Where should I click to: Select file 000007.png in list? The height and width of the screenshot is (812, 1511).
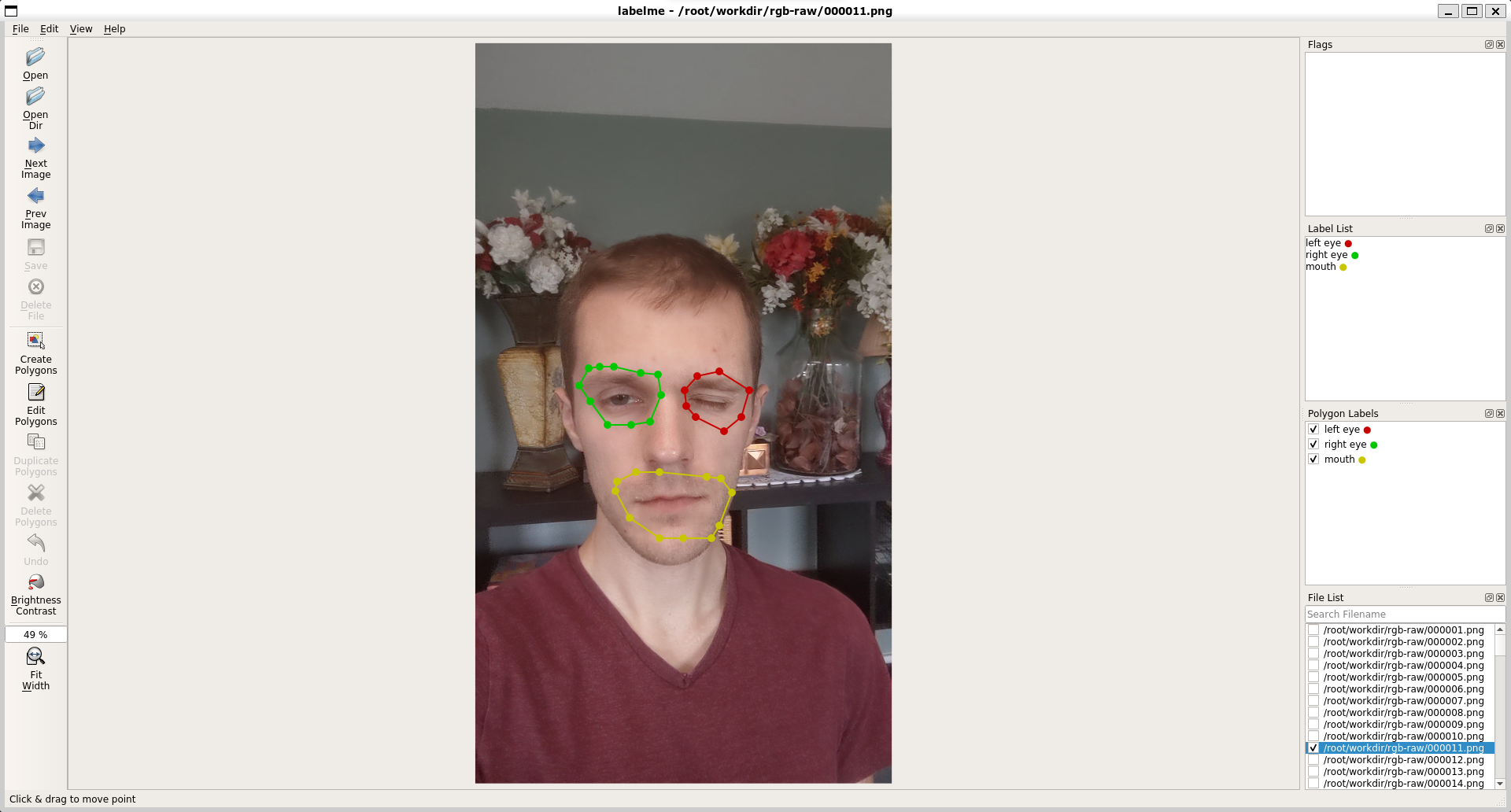point(1403,701)
